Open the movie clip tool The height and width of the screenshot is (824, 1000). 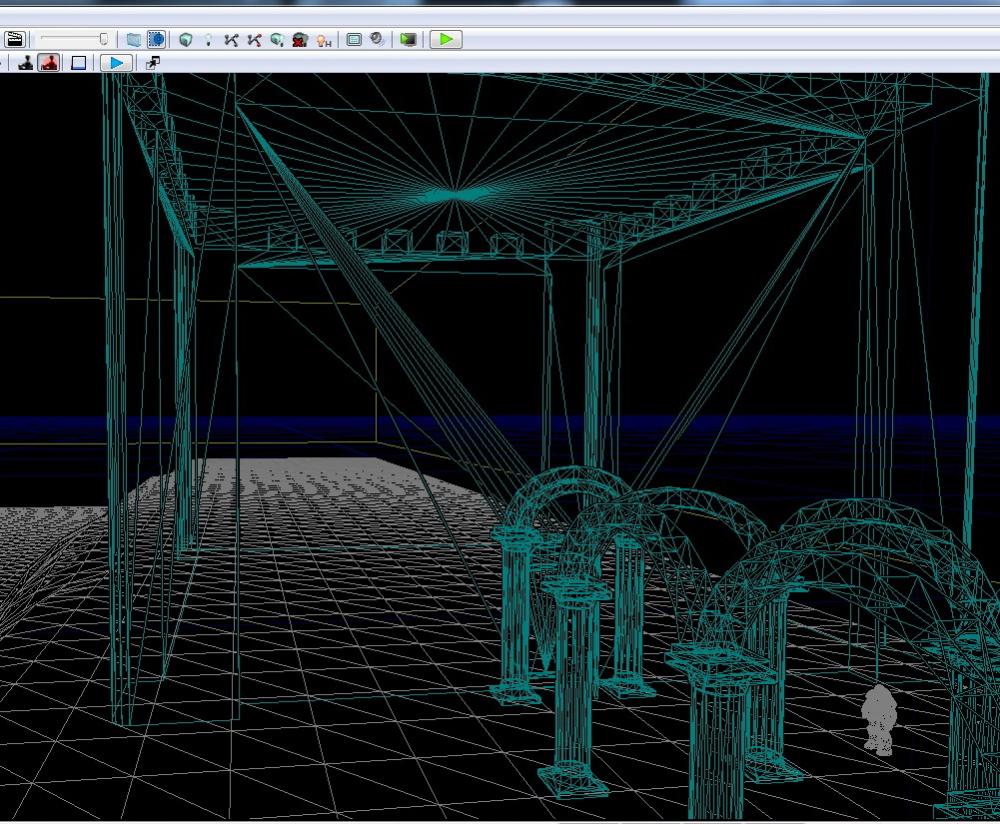[x=15, y=39]
